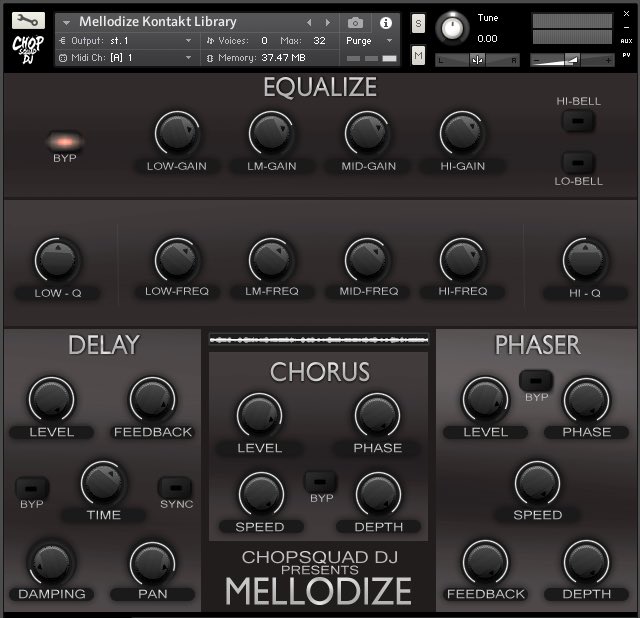Click the HI-GAIN knob

pos(462,133)
